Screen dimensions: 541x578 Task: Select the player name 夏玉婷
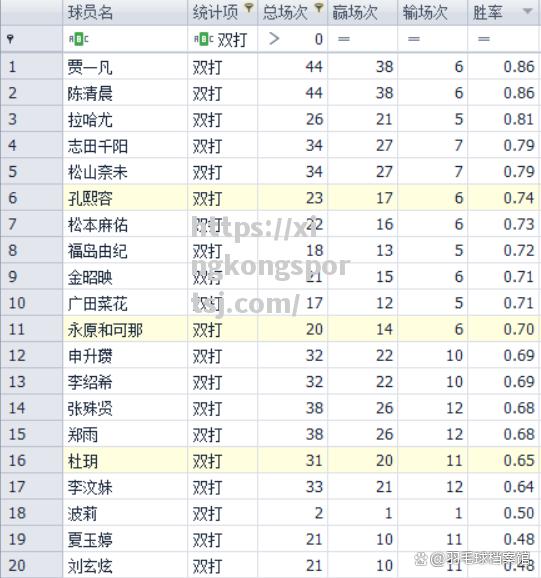(x=90, y=540)
